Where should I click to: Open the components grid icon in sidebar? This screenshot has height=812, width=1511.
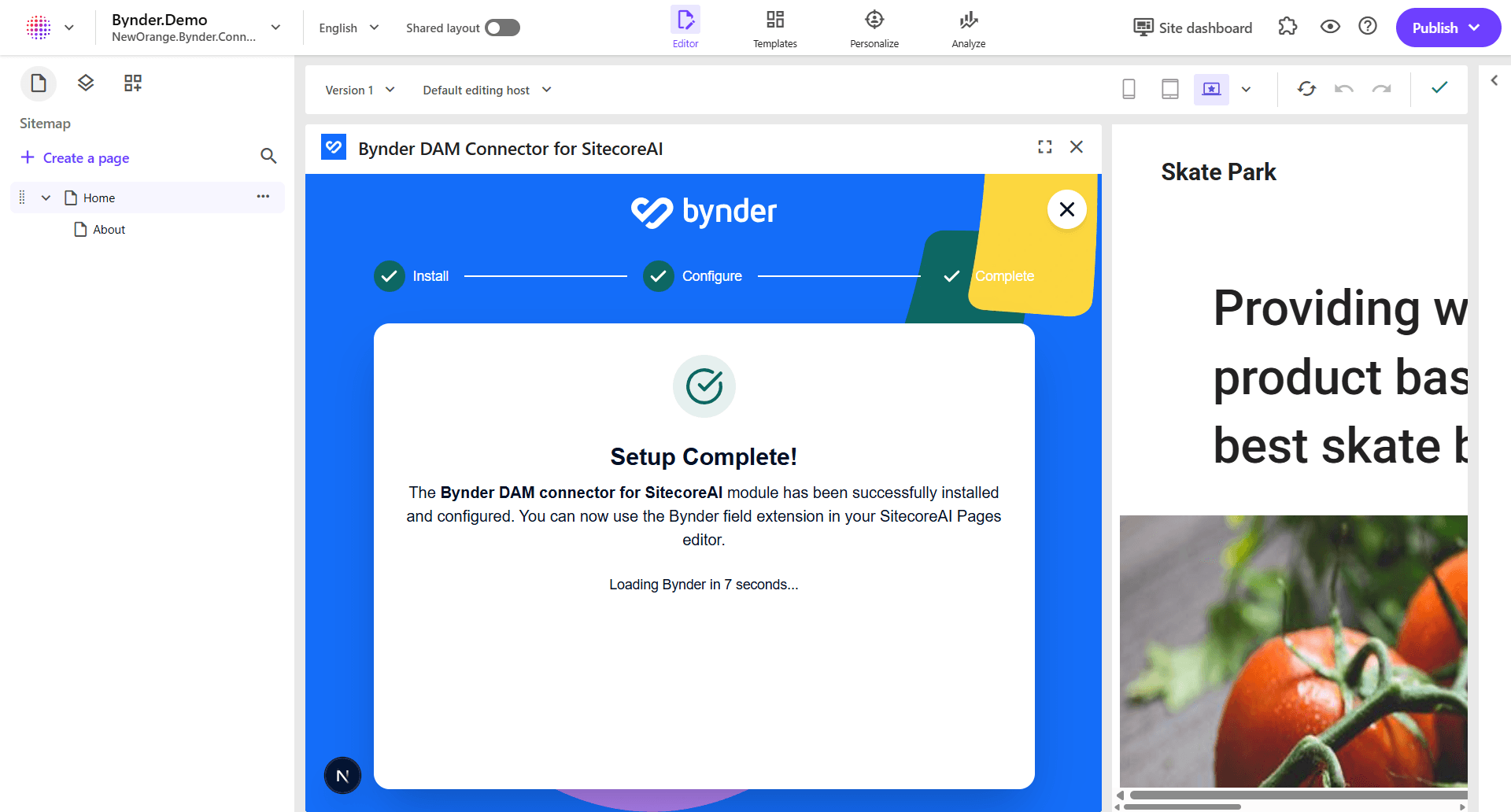tap(133, 83)
